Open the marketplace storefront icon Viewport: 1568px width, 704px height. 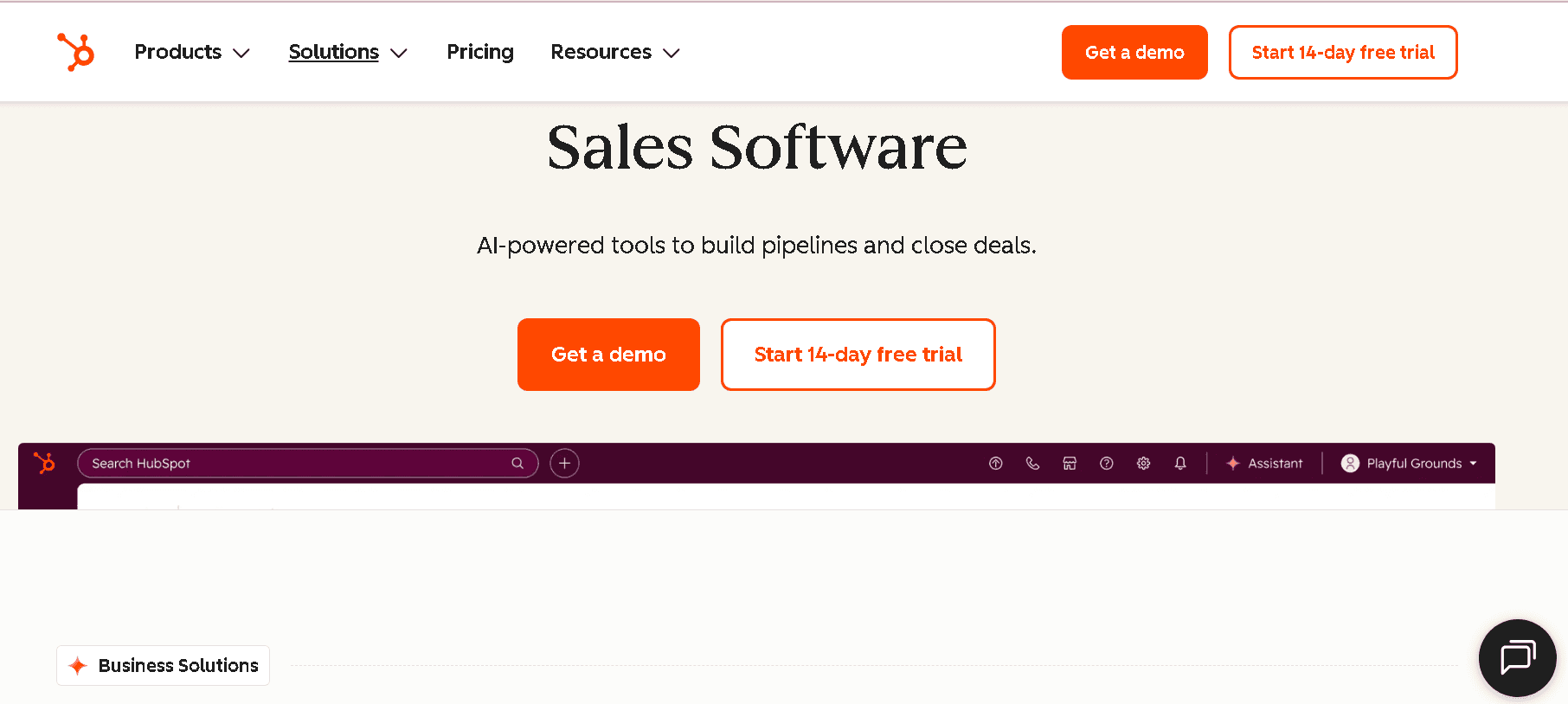click(1070, 464)
